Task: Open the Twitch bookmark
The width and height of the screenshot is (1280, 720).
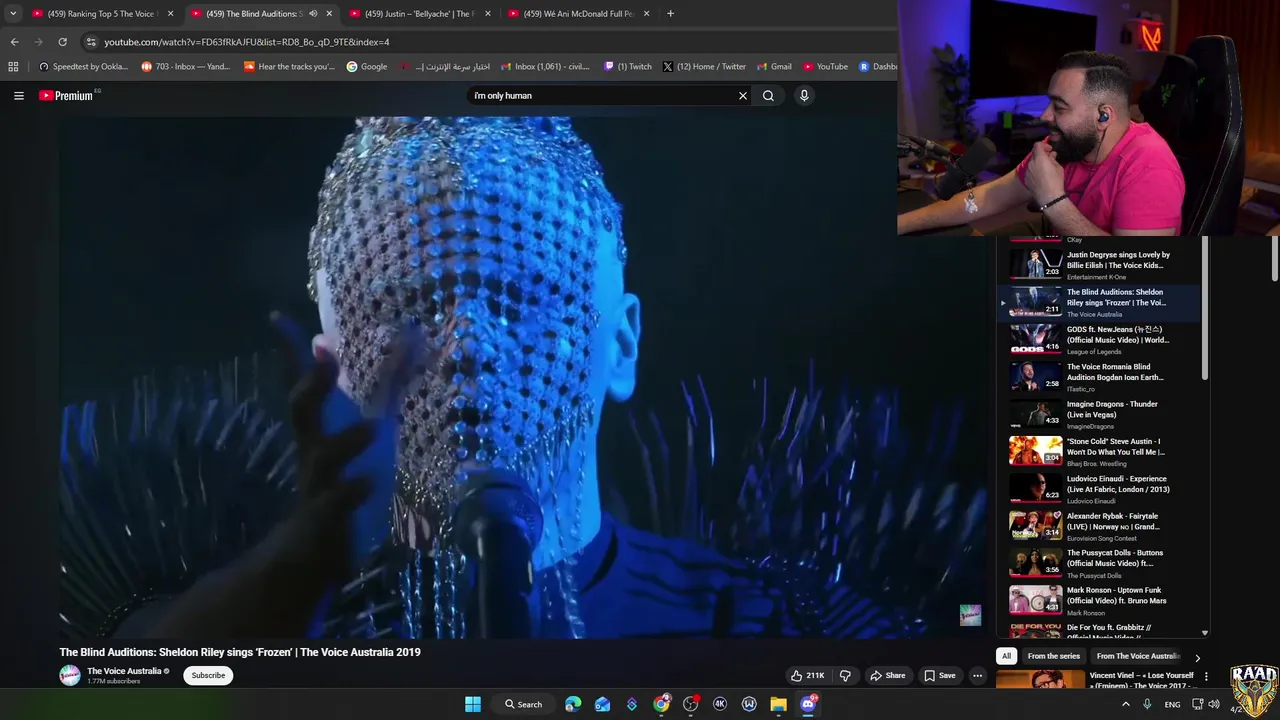Action: click(628, 67)
